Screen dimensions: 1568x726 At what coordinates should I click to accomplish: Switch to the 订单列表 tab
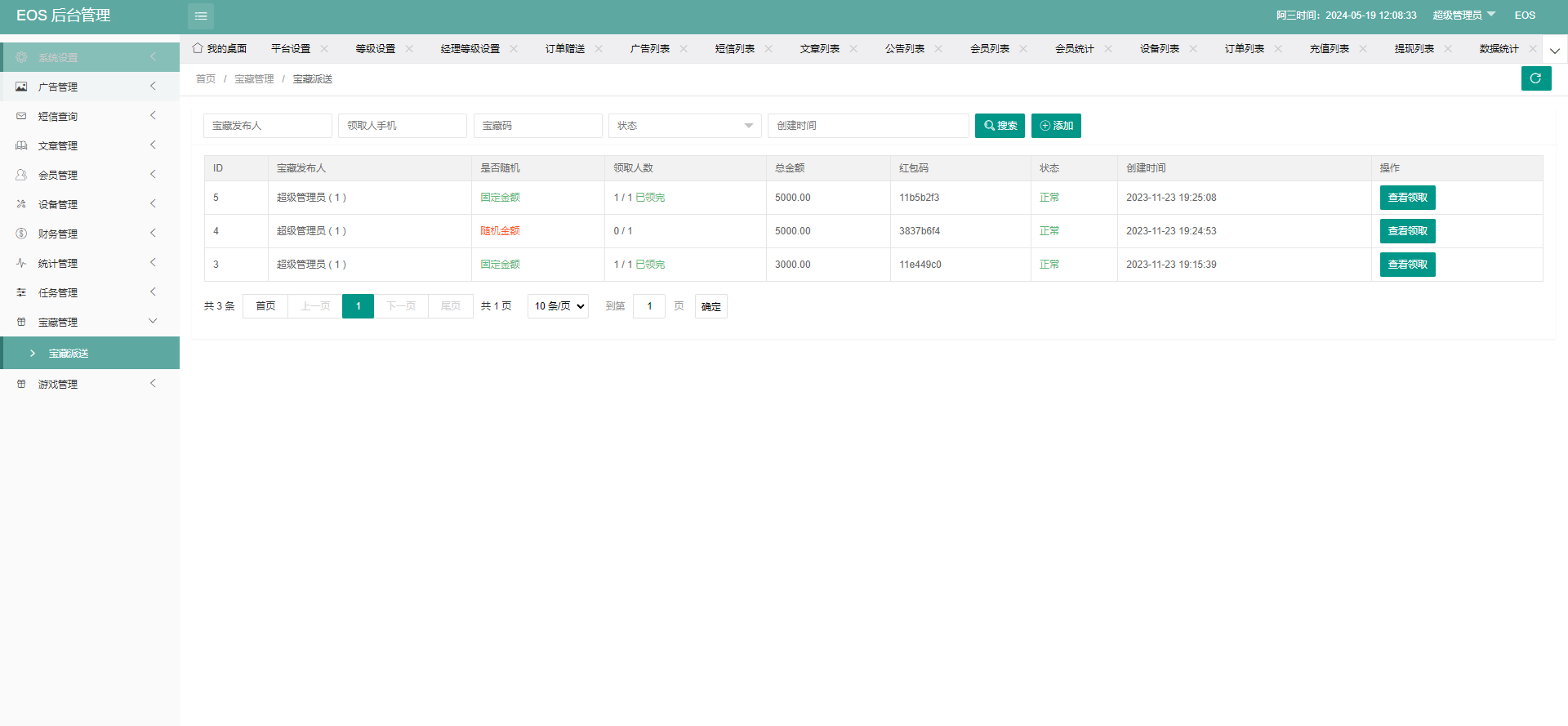[1244, 49]
